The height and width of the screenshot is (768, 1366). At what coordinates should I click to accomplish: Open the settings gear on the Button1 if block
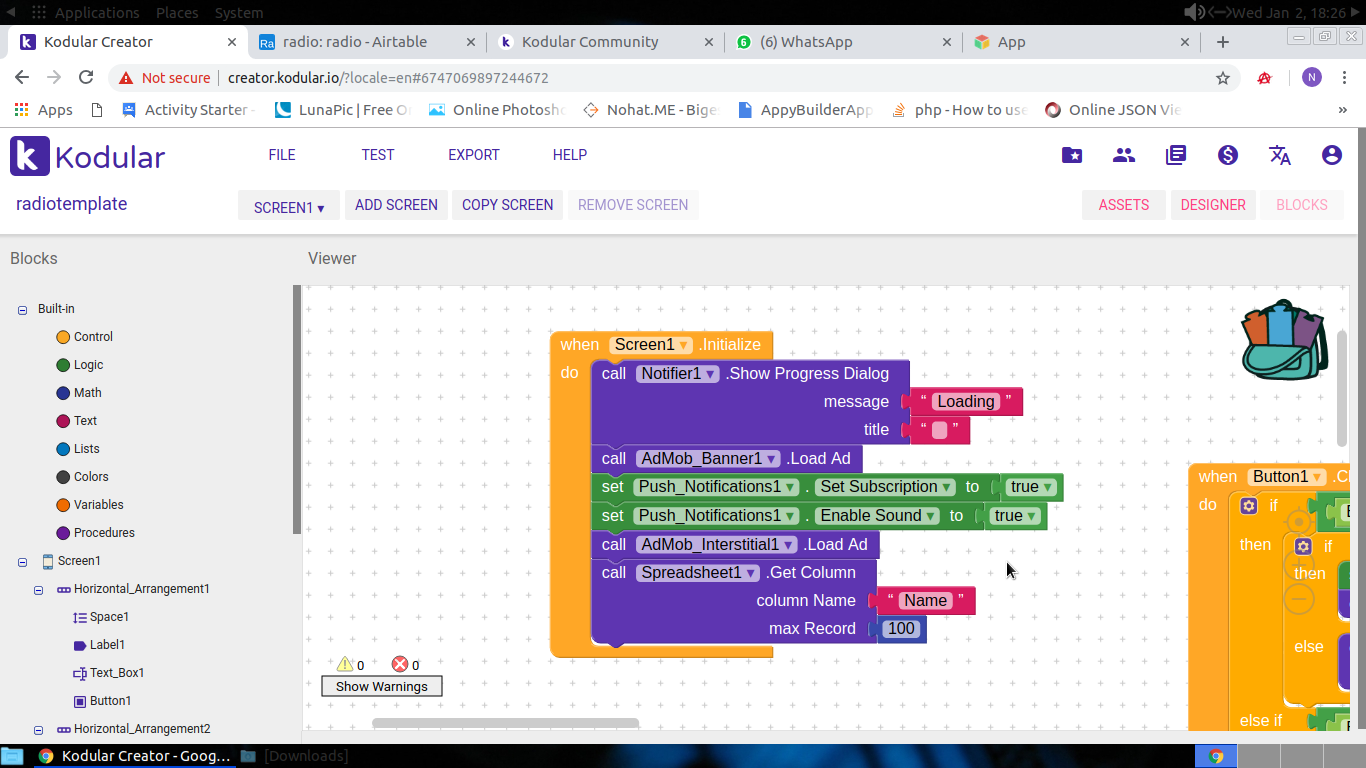(1248, 506)
